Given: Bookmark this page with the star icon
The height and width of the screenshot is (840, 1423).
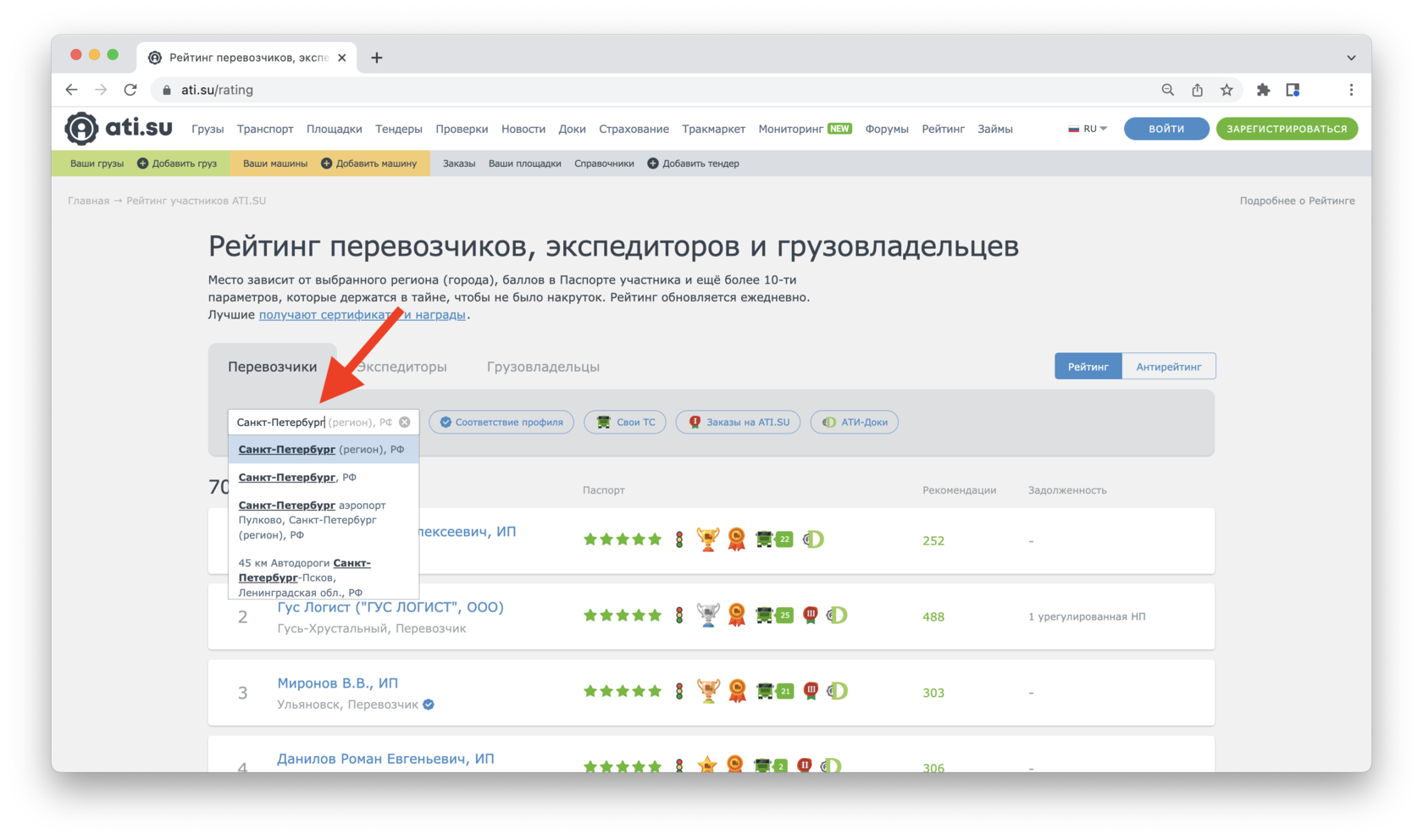Looking at the screenshot, I should [x=1226, y=90].
